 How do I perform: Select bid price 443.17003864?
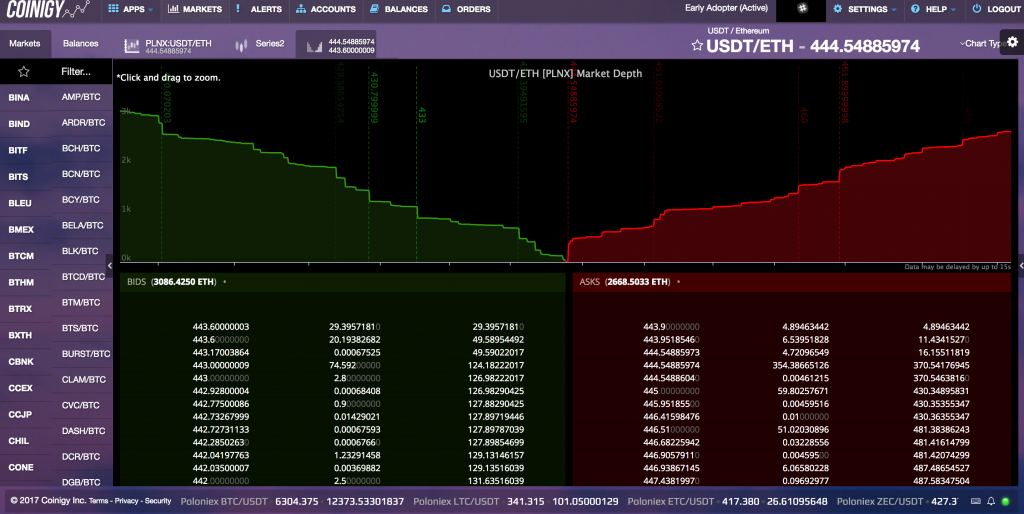221,353
